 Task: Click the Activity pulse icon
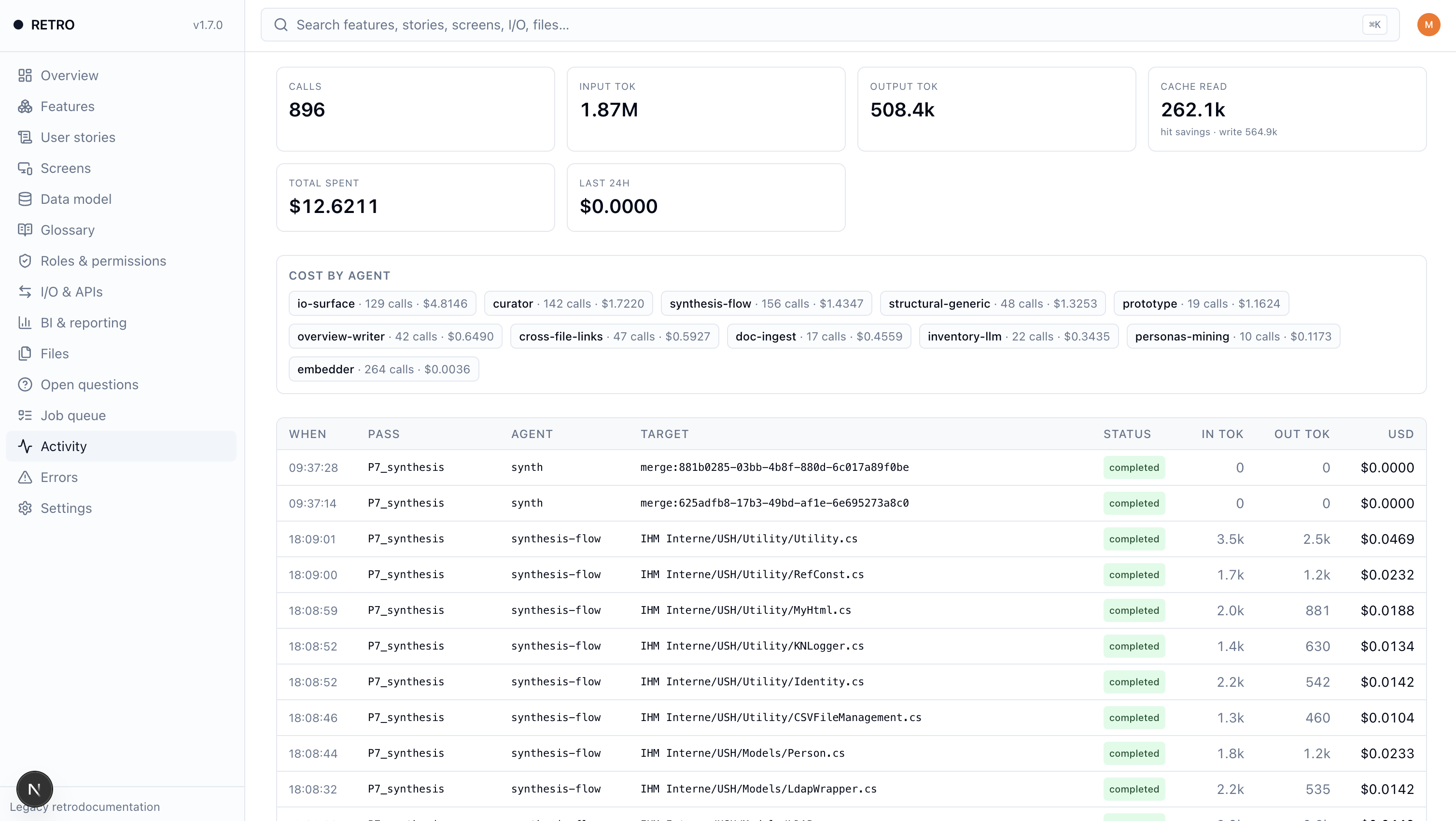point(25,447)
